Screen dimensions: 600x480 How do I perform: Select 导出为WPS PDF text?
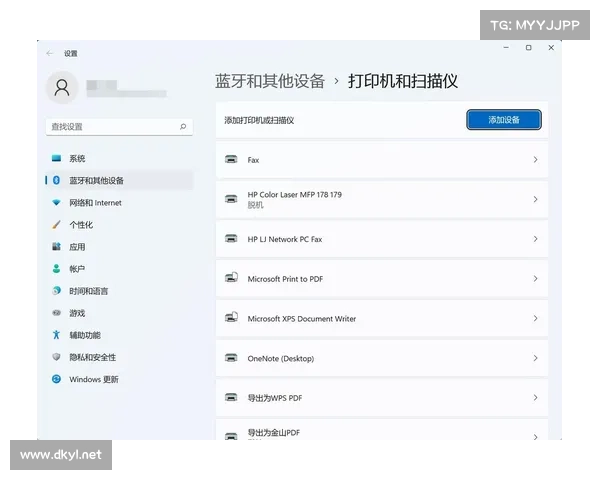[275, 398]
